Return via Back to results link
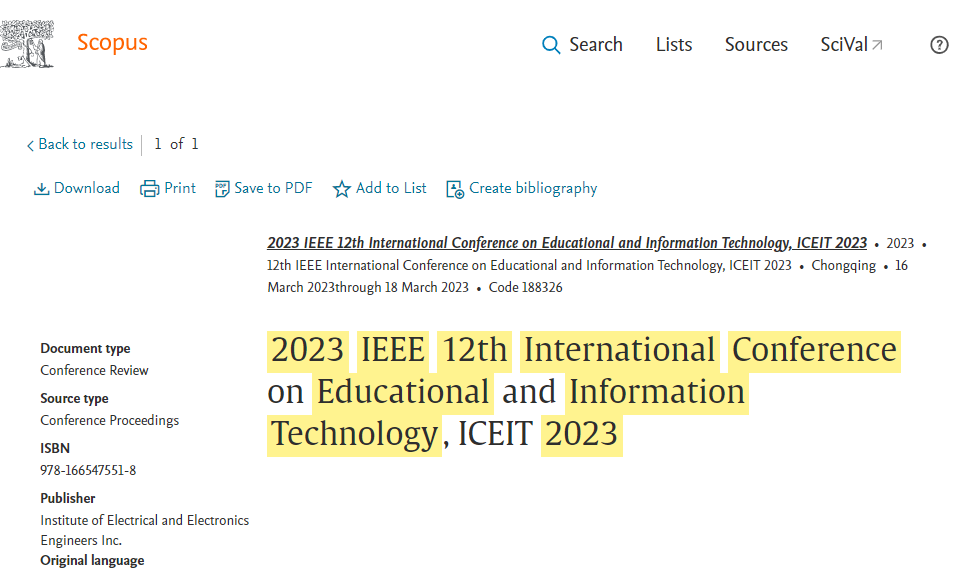This screenshot has width=955, height=568. (x=85, y=144)
